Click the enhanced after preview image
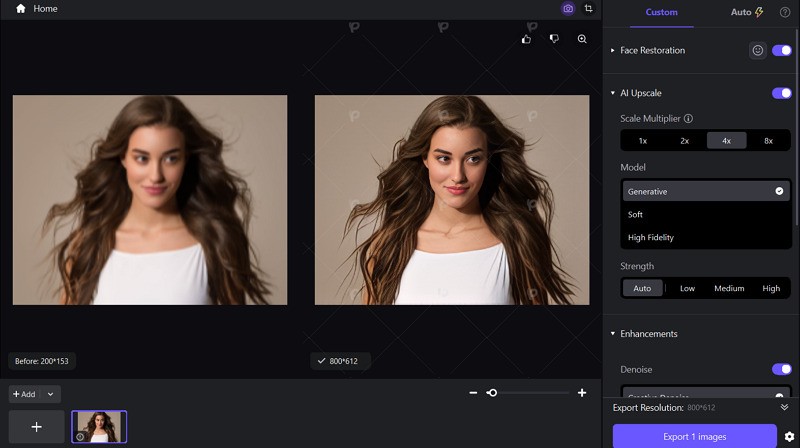 pyautogui.click(x=452, y=200)
